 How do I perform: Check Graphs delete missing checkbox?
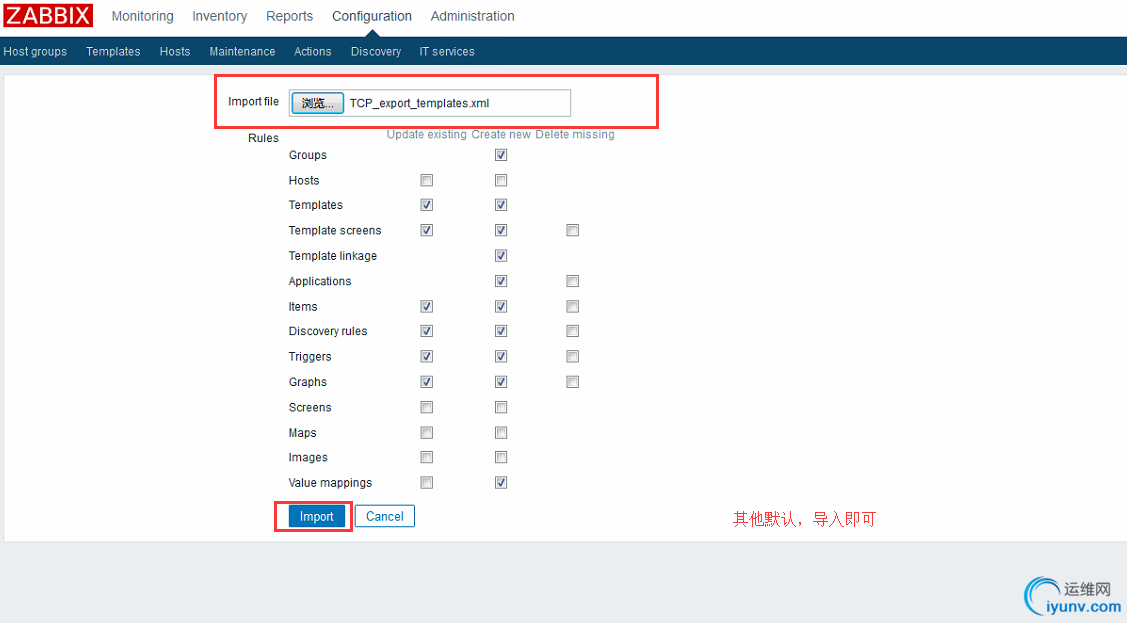[572, 382]
